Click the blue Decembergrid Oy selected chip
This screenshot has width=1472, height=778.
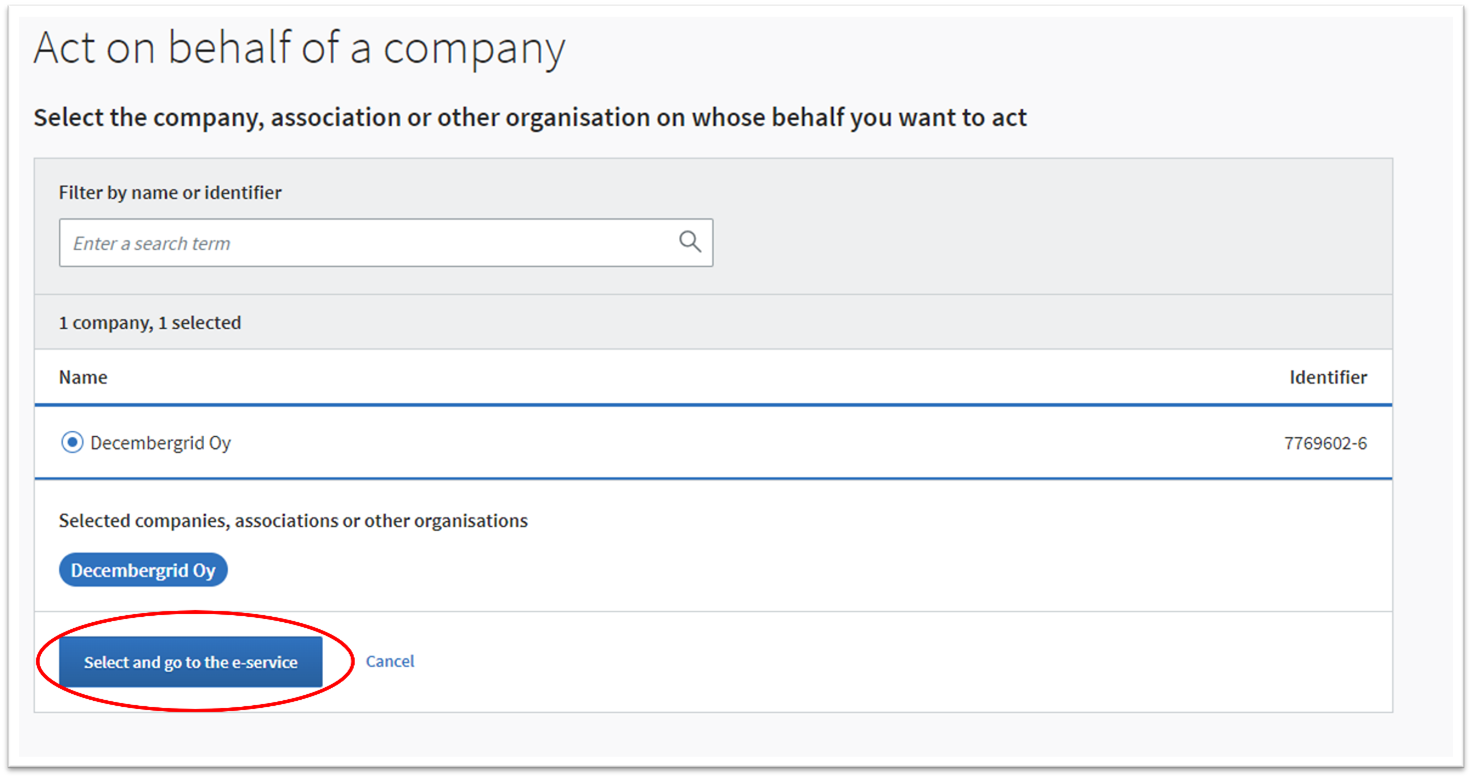coord(143,570)
